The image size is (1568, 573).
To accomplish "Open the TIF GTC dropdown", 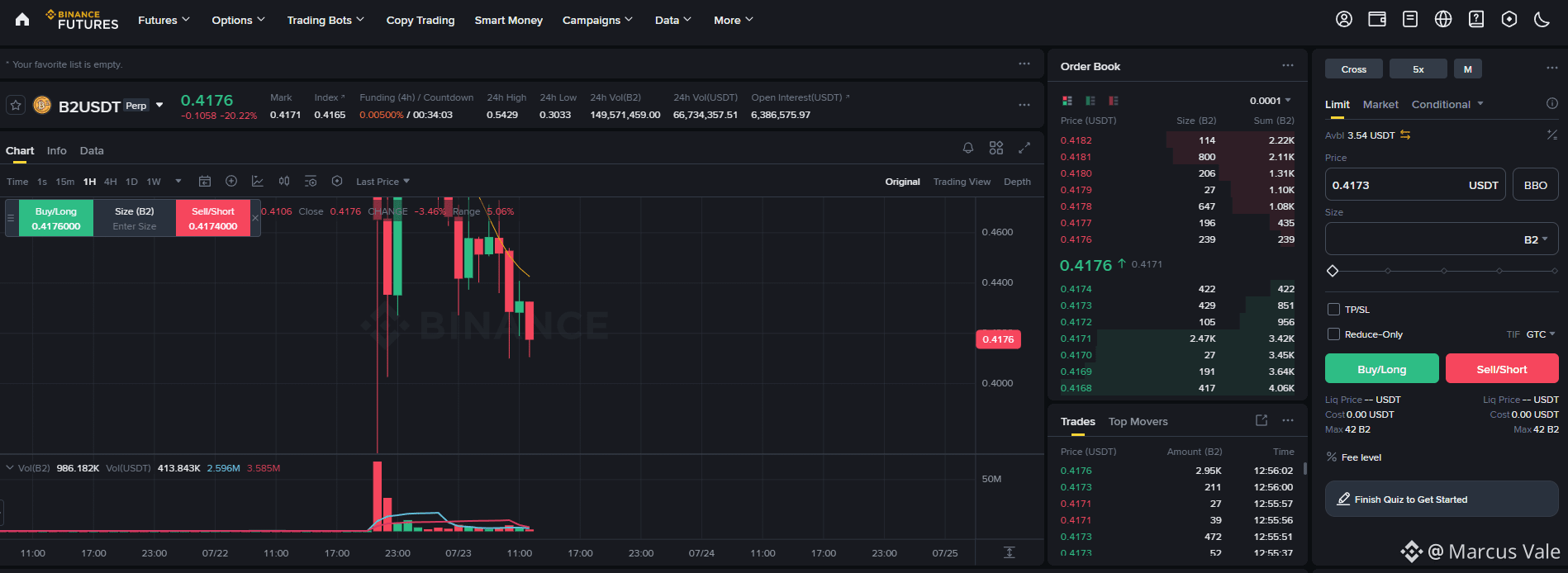I will (x=1541, y=334).
